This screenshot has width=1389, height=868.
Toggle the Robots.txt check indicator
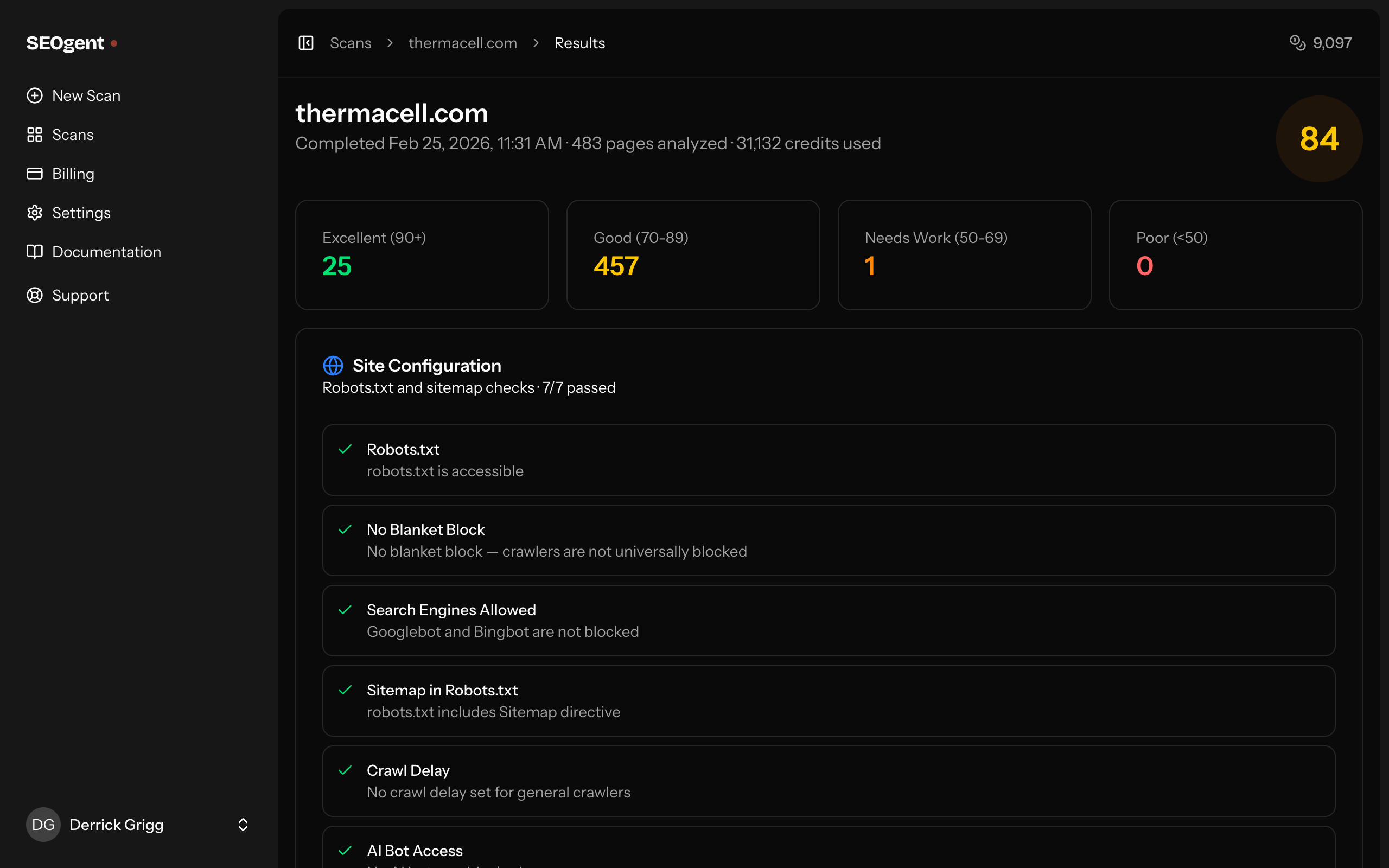coord(346,449)
